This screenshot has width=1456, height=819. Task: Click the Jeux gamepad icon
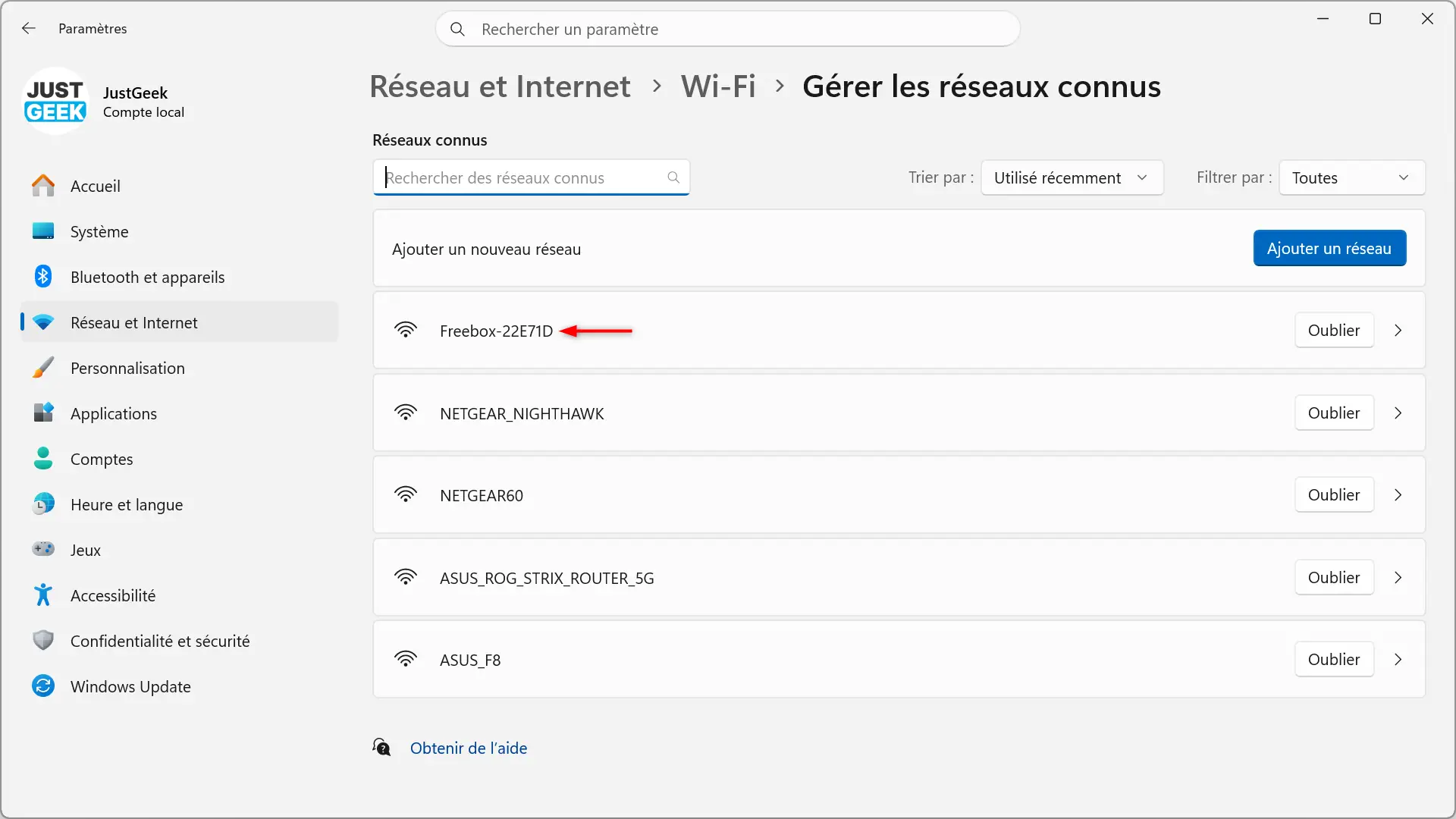pos(43,549)
